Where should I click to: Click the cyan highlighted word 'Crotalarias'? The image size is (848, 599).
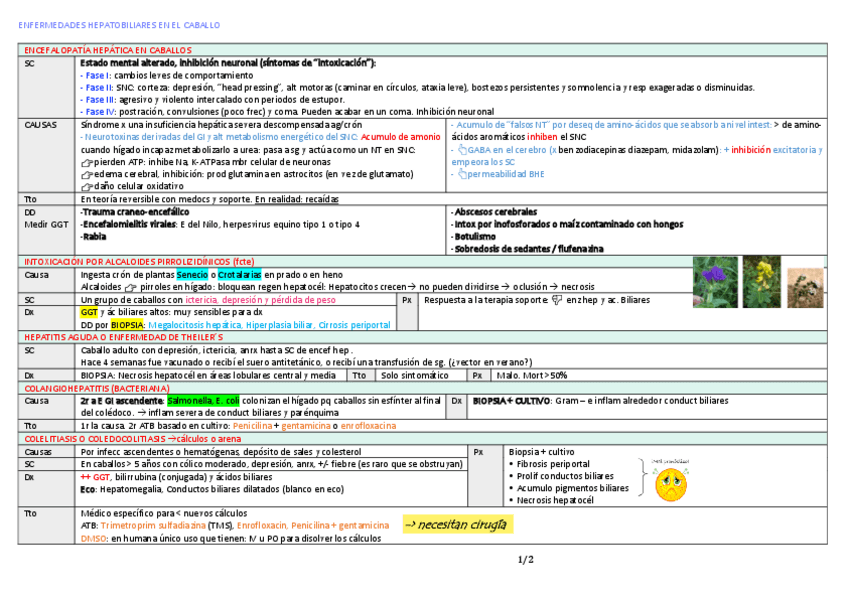point(239,274)
